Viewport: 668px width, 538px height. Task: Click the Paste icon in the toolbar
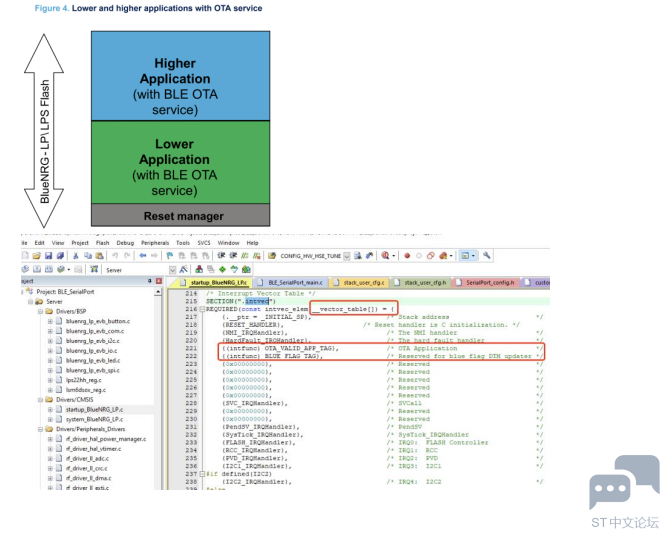pyautogui.click(x=99, y=256)
